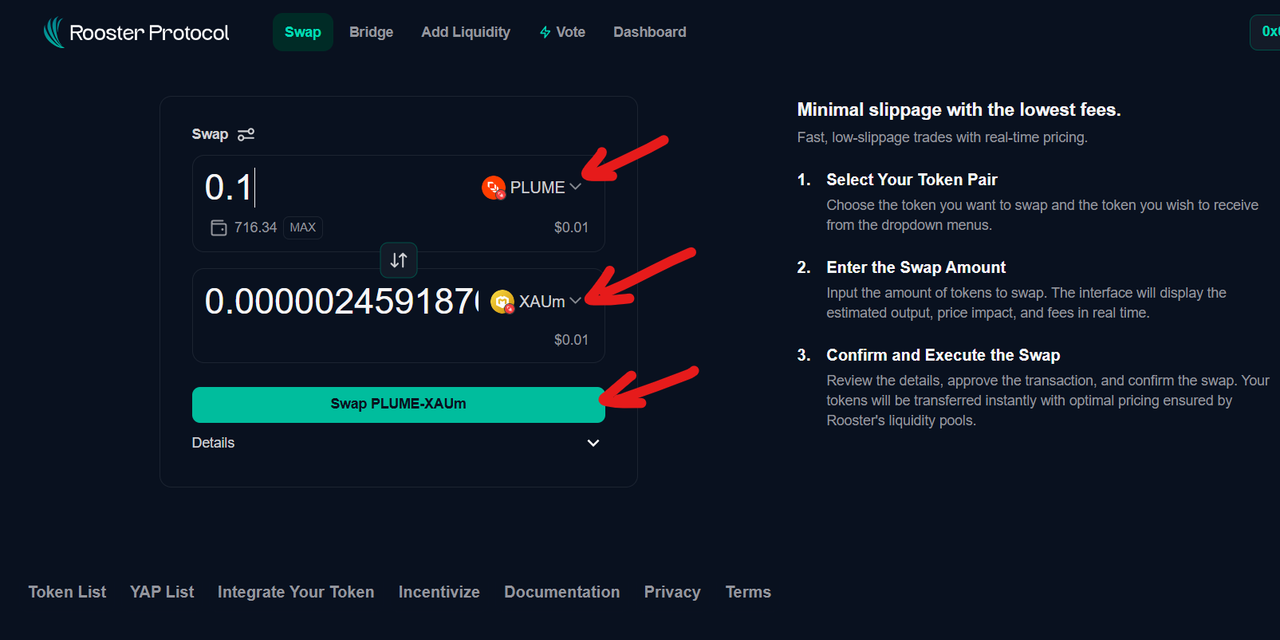This screenshot has height=640, width=1280.
Task: Open the PLUME token dropdown
Action: [x=532, y=187]
